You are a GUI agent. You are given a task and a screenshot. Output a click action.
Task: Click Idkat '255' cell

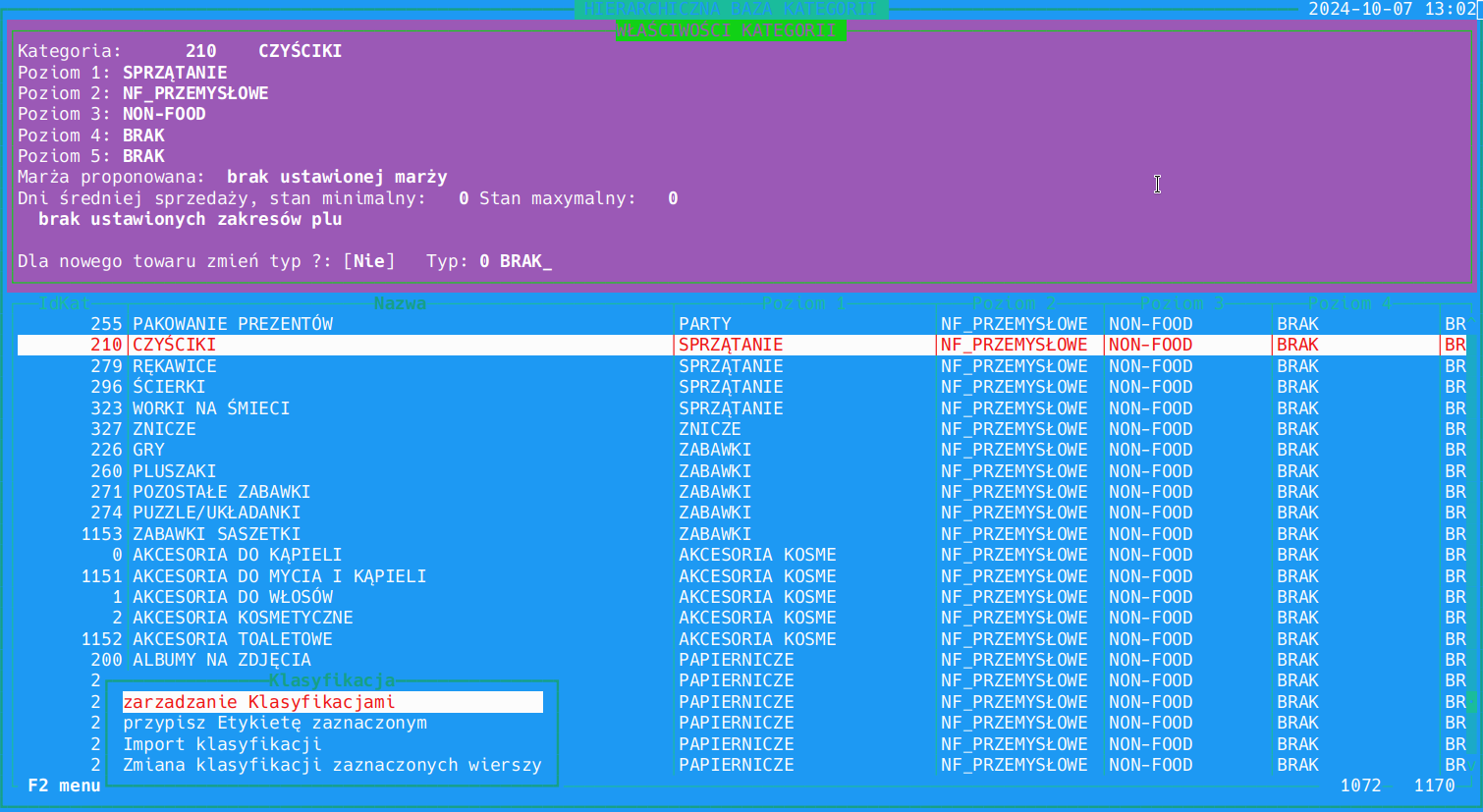pos(106,324)
